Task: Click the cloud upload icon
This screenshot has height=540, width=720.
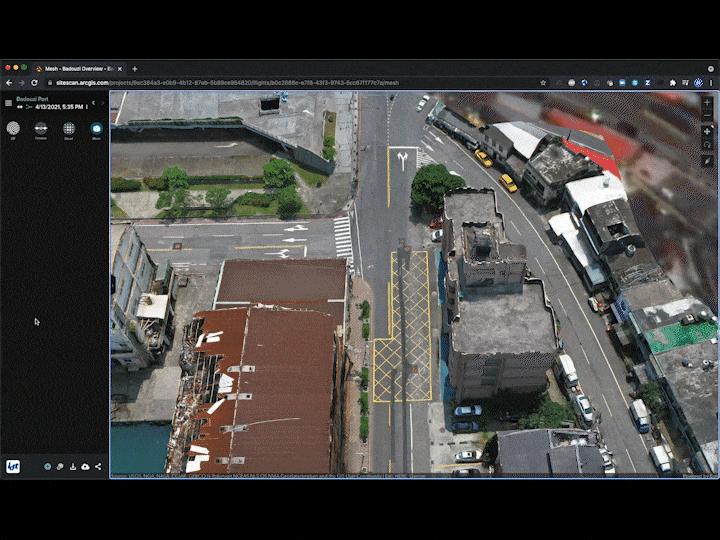Action: tap(85, 467)
